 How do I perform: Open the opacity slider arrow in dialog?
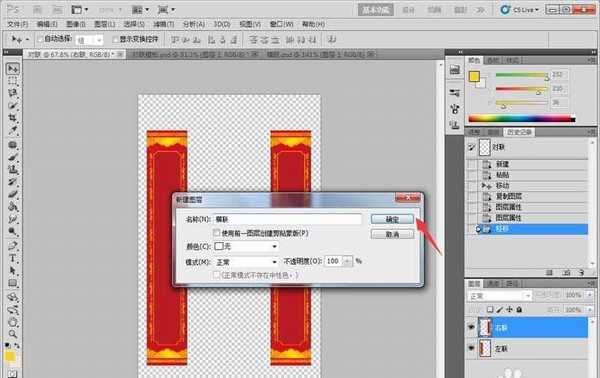coord(347,261)
